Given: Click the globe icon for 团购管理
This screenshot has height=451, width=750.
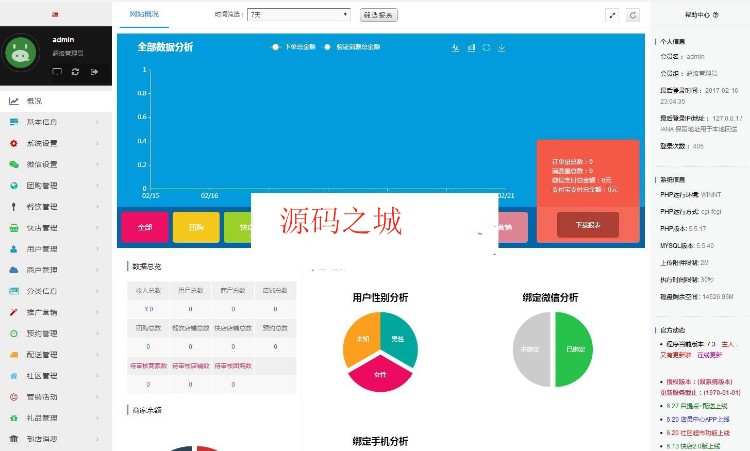Looking at the screenshot, I should click(14, 186).
